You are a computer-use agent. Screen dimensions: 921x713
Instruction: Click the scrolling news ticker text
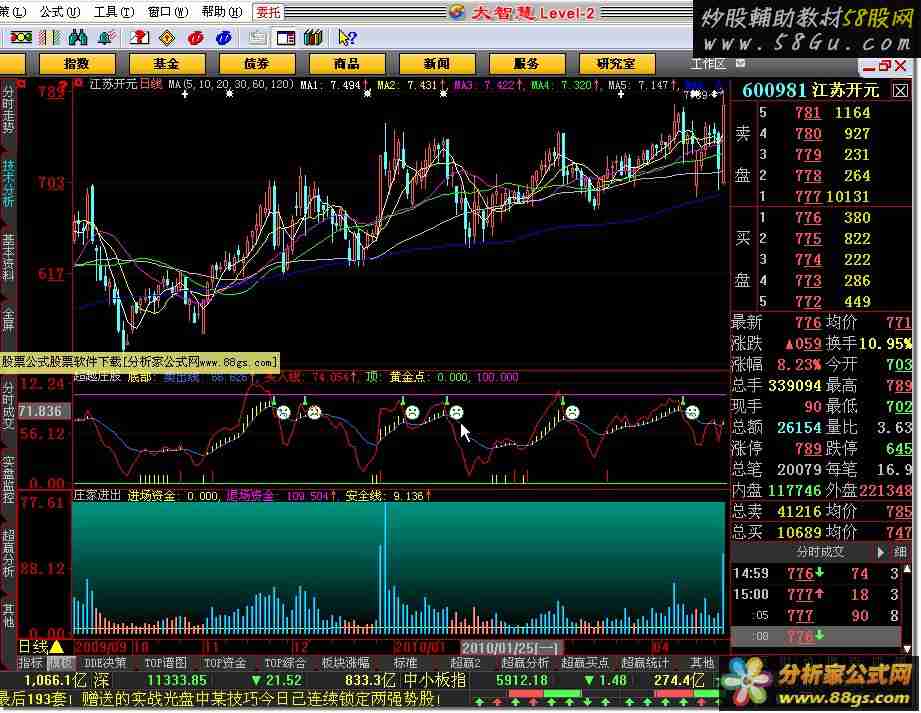(x=220, y=699)
